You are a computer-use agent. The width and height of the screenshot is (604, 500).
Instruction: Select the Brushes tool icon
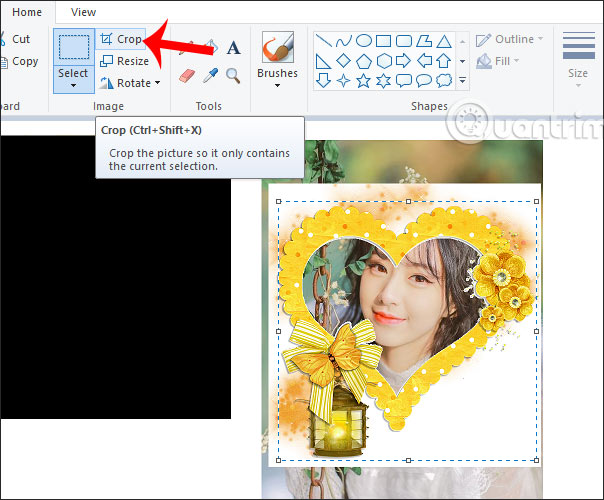278,47
